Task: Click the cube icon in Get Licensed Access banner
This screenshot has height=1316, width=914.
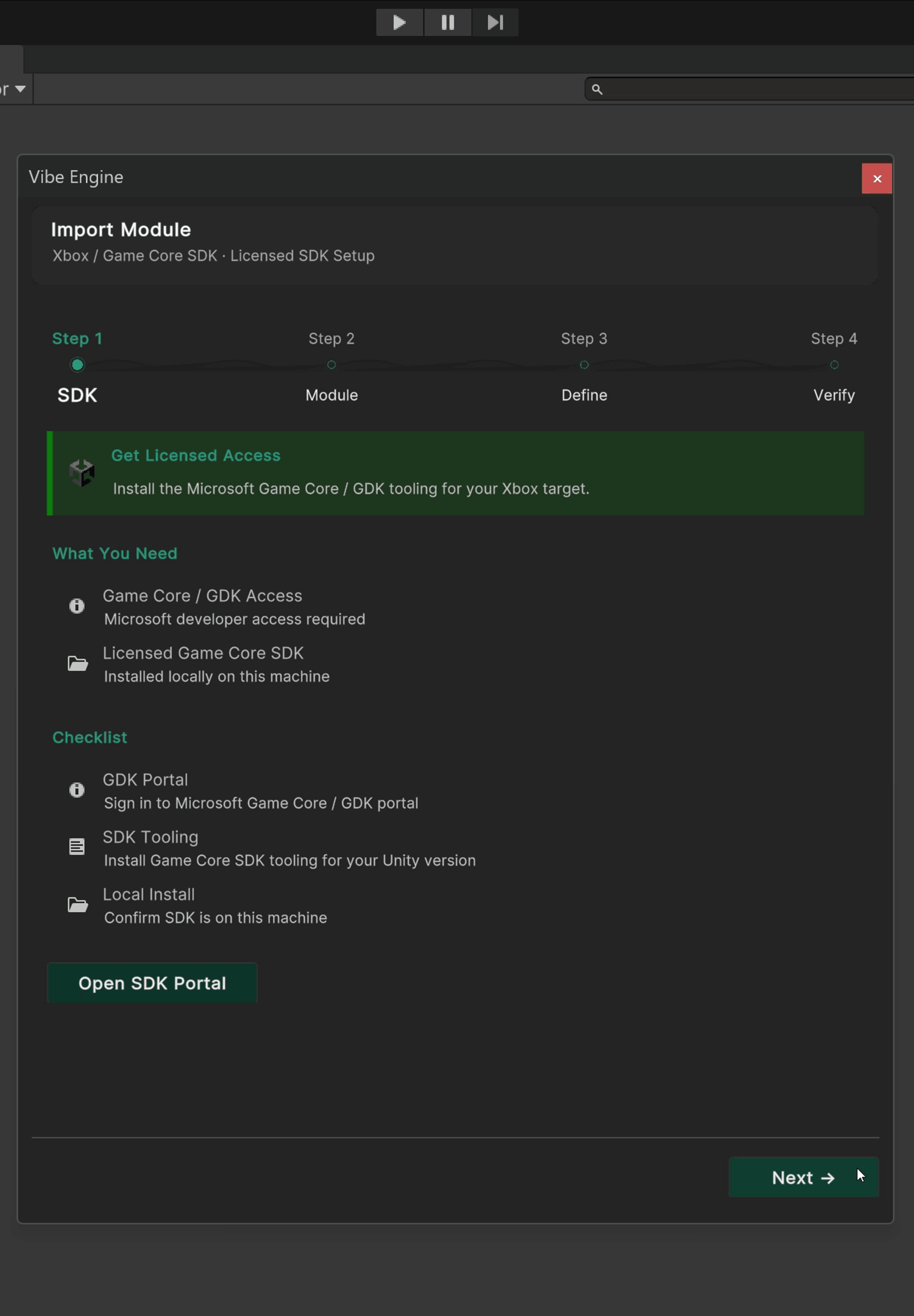Action: click(x=81, y=473)
